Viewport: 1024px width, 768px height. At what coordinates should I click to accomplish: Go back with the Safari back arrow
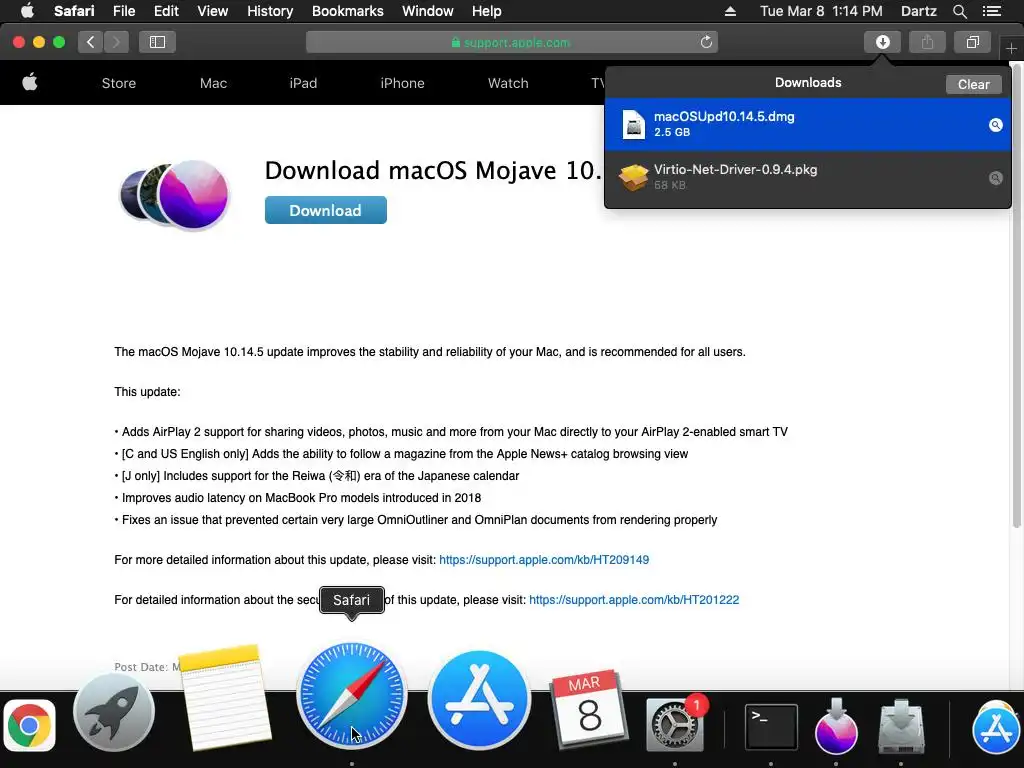(90, 42)
